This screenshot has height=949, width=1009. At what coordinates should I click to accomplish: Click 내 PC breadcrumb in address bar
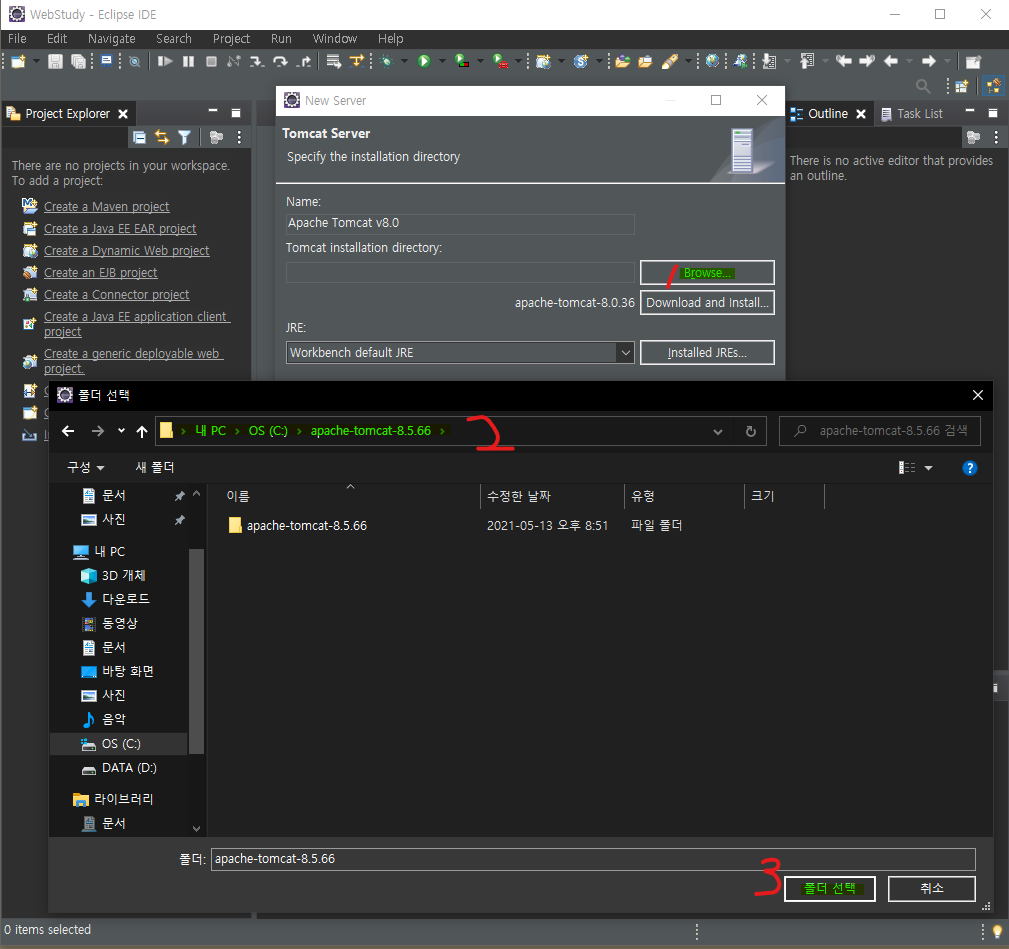(210, 431)
